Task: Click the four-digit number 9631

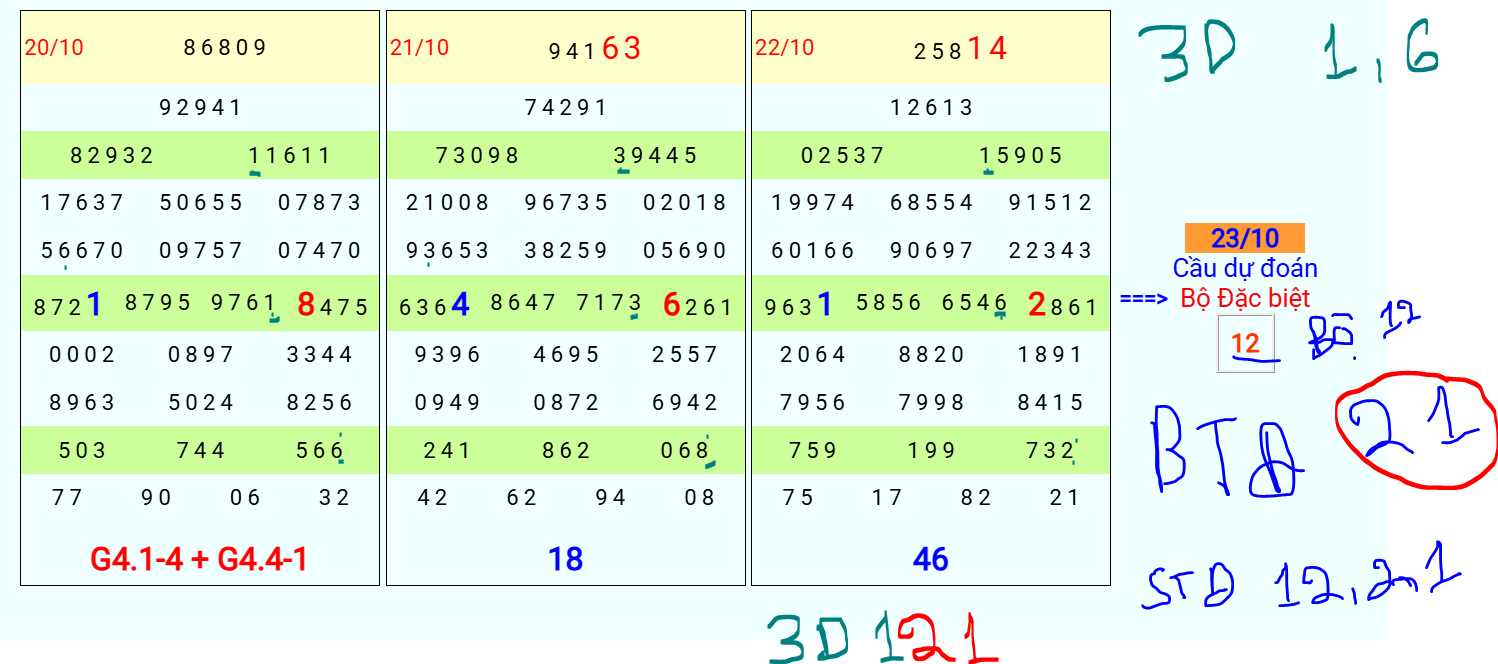Action: 799,305
